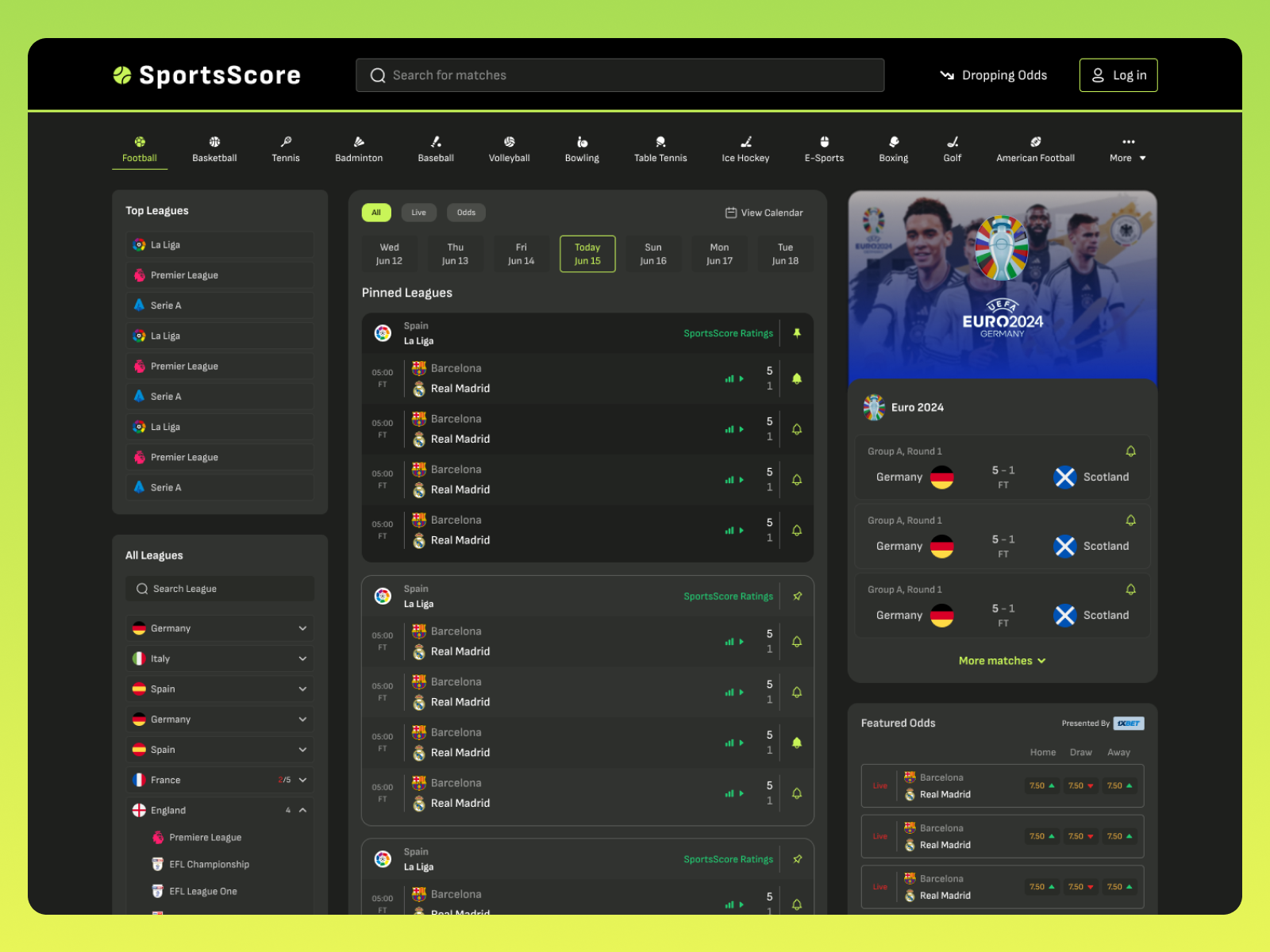Toggle the notification bell on the first pinned match
Viewport: 1270px width, 952px height.
tap(797, 378)
